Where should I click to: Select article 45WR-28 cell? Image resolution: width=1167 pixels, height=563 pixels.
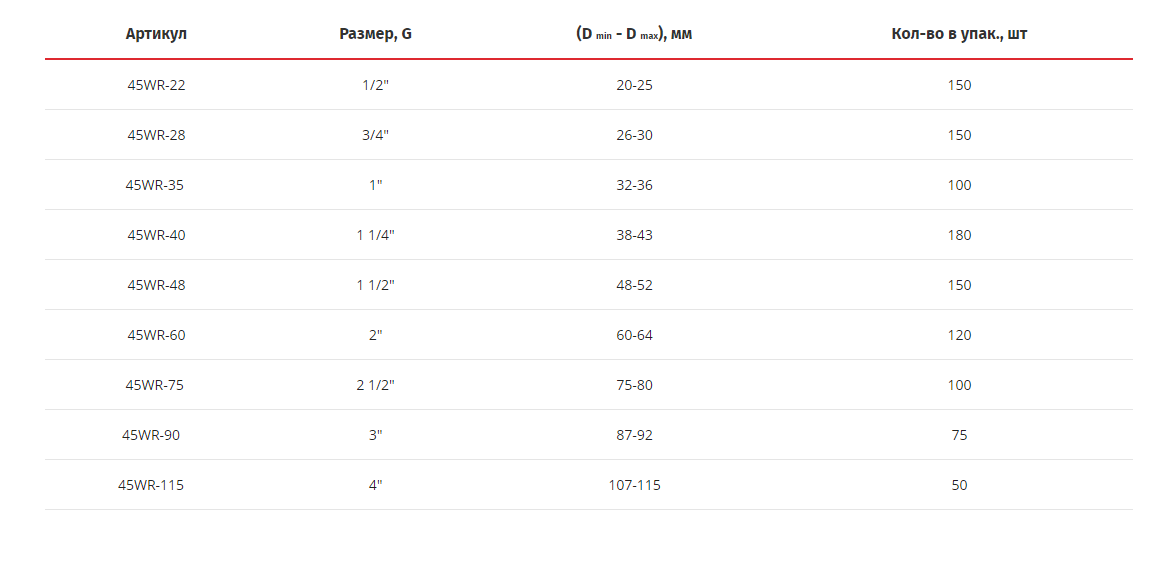[156, 135]
